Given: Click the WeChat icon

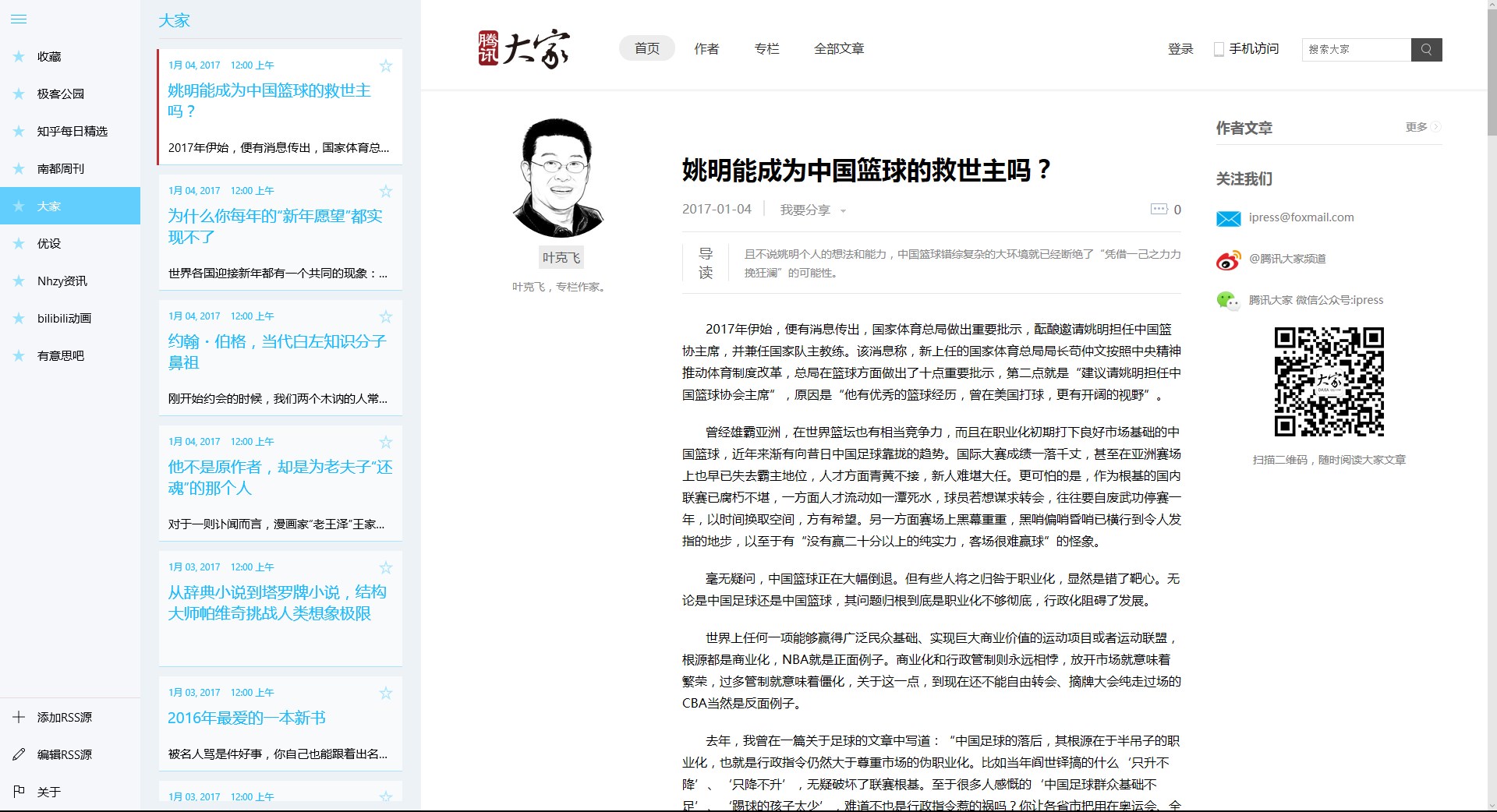Looking at the screenshot, I should pyautogui.click(x=1229, y=301).
